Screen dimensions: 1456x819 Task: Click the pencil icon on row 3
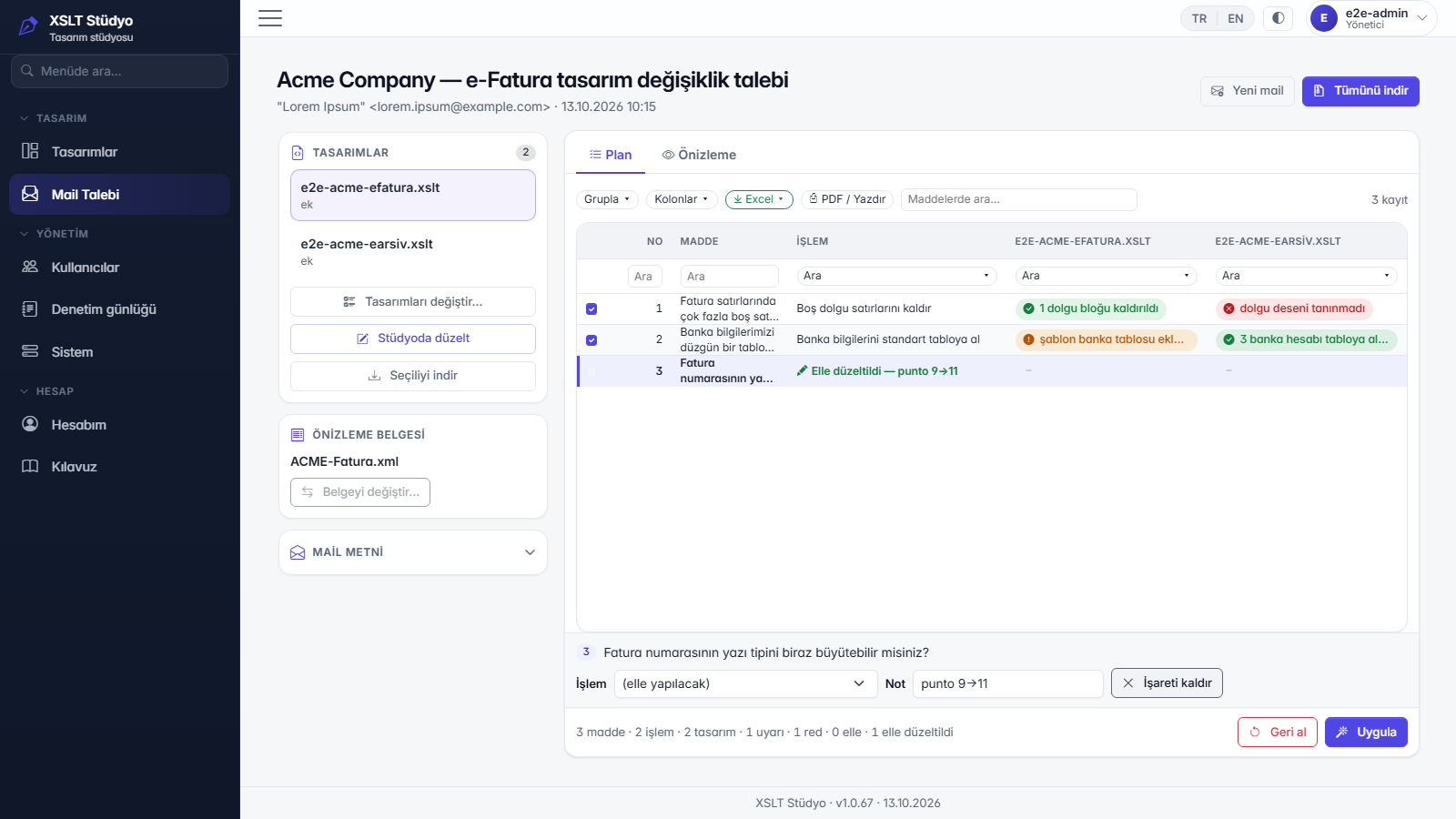(x=802, y=370)
